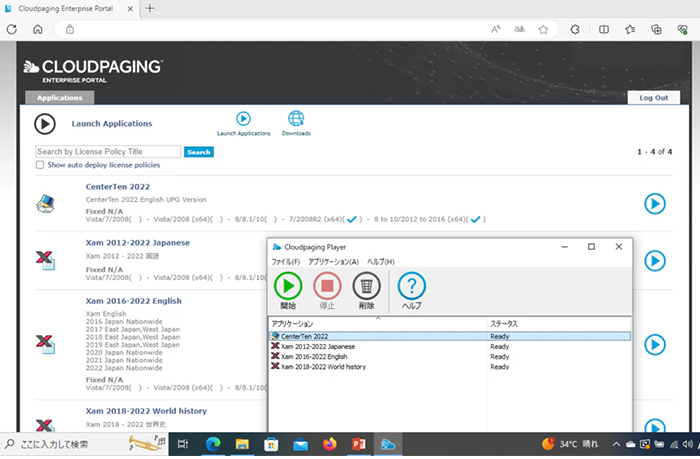Click the large Launch Applications play icon heading

point(45,124)
